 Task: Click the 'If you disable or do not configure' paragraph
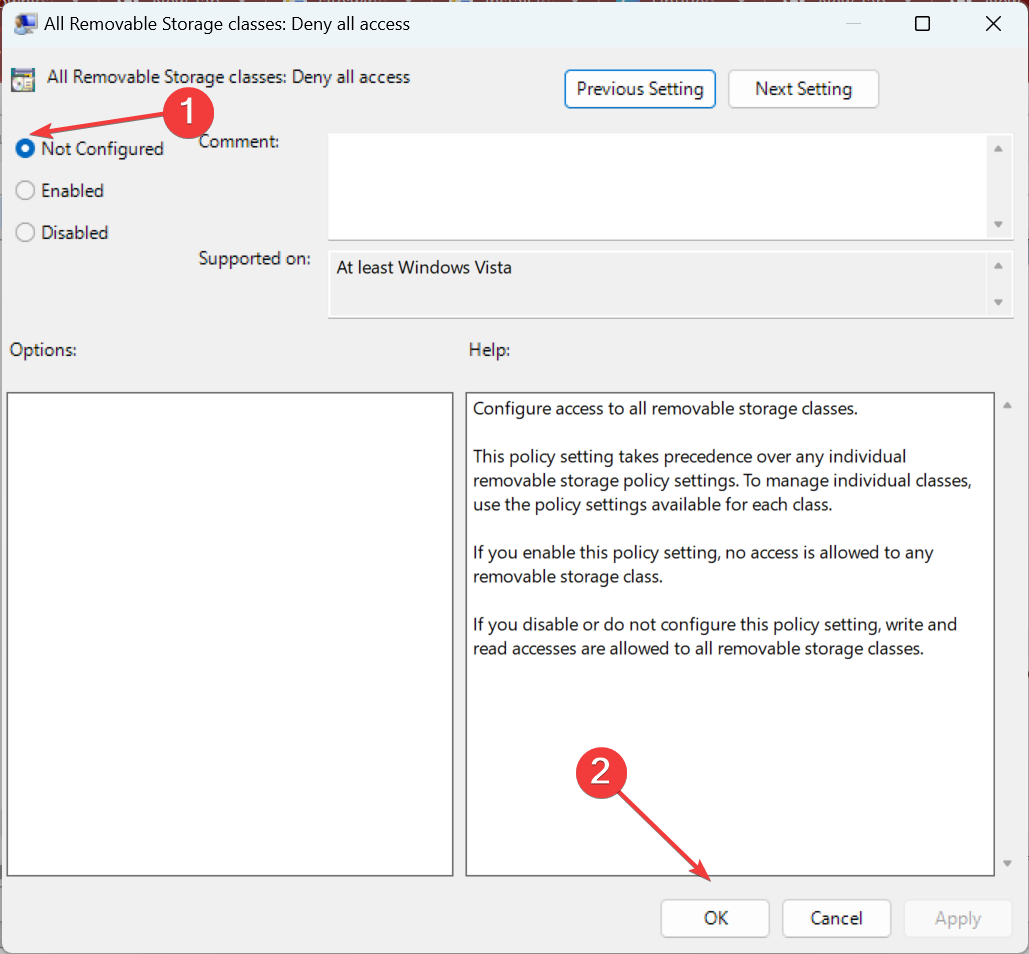pyautogui.click(x=715, y=636)
